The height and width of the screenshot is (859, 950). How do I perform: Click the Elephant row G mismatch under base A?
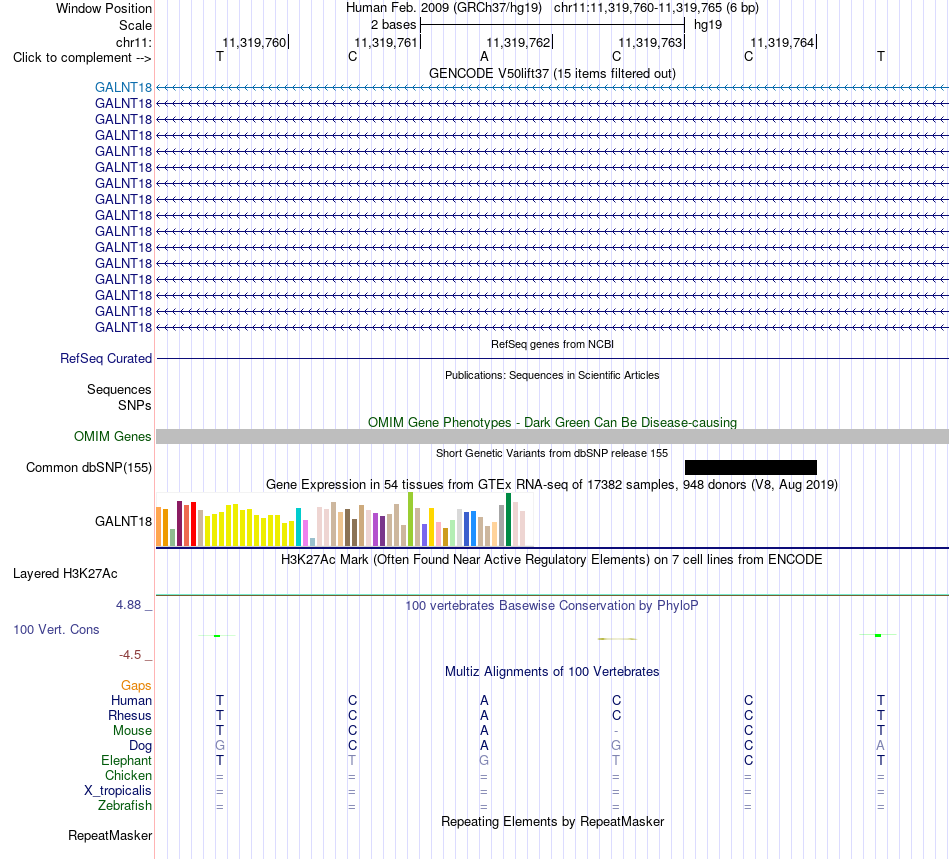coord(484,760)
